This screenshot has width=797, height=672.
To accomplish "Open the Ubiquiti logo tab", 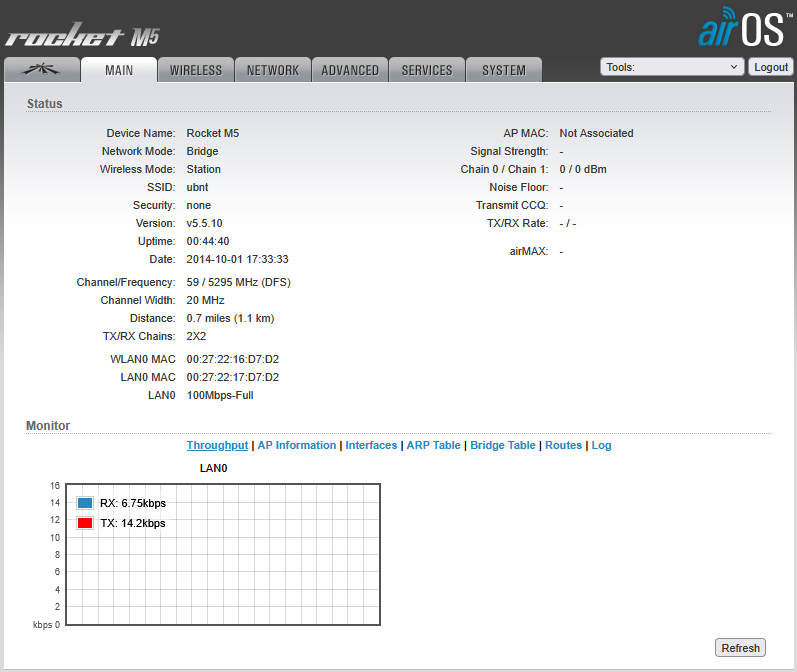I will pos(42,70).
